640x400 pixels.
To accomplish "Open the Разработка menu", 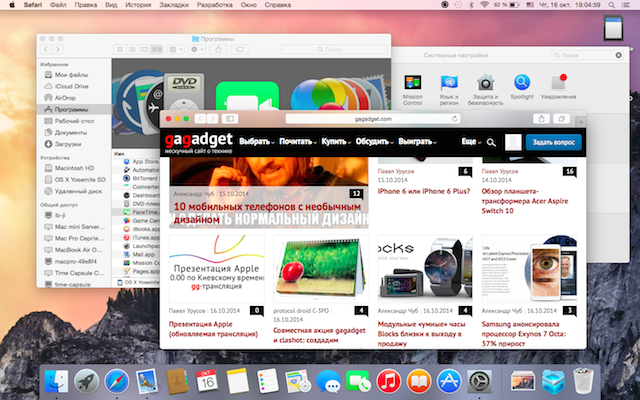I will pyautogui.click(x=215, y=5).
